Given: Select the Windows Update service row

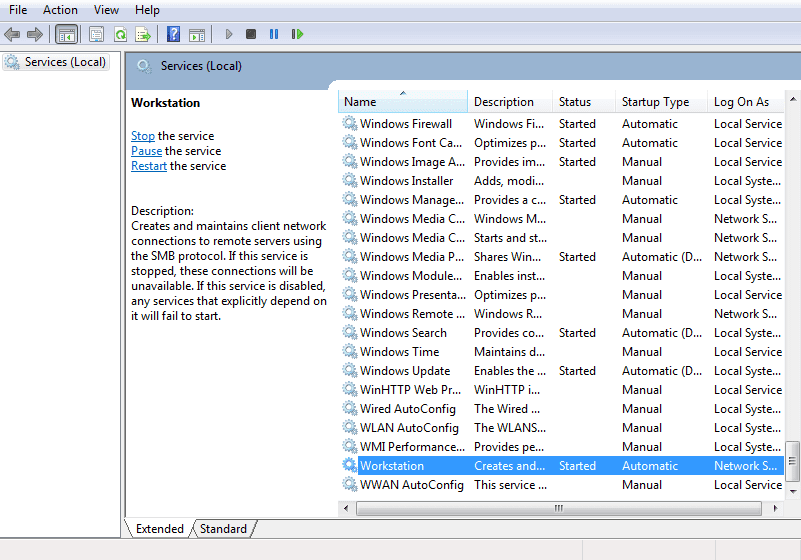Looking at the screenshot, I should 405,371.
